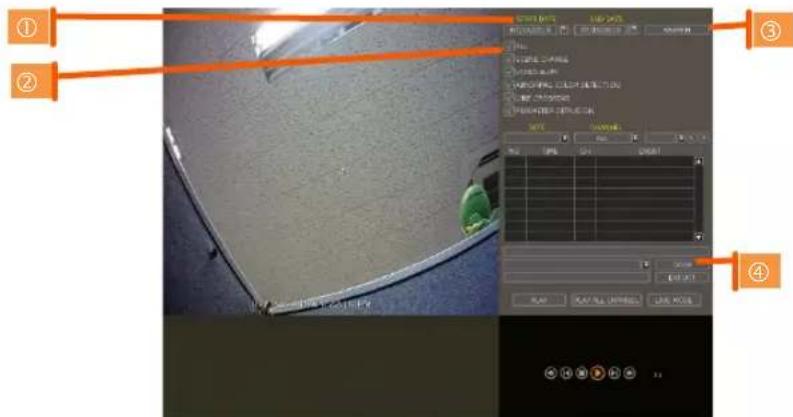
Task: Toggle ABNORMAL COLOR DETECTION checkbox
Action: (510, 84)
